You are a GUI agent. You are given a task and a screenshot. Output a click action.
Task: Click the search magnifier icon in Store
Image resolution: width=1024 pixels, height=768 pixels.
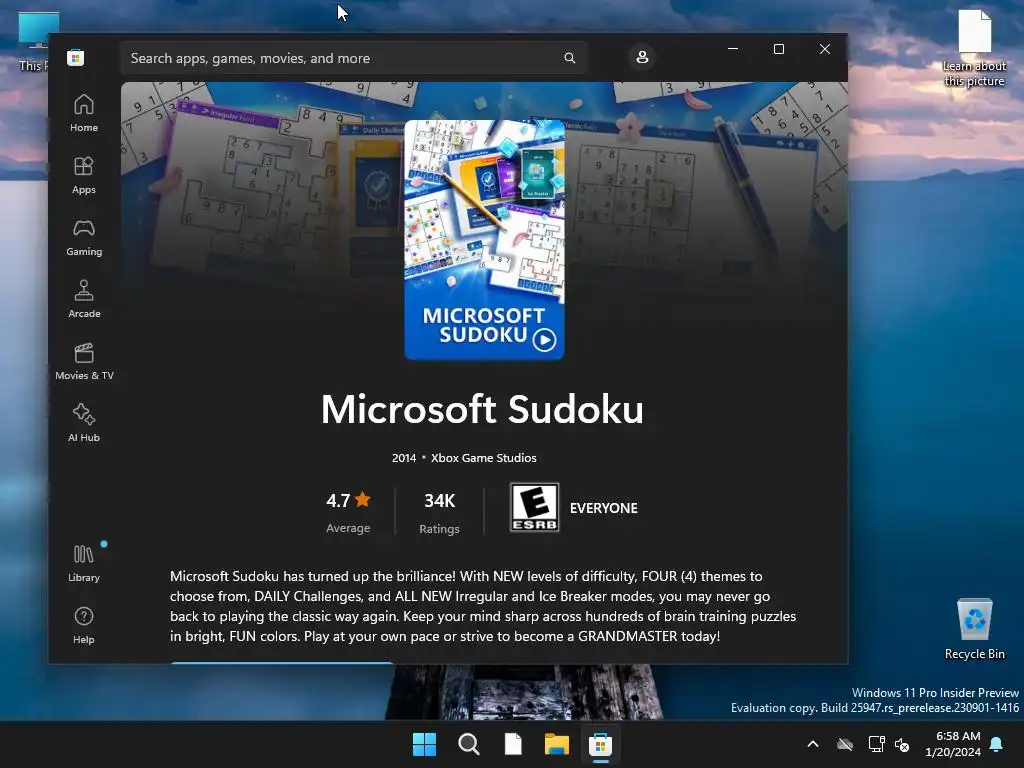tap(569, 58)
